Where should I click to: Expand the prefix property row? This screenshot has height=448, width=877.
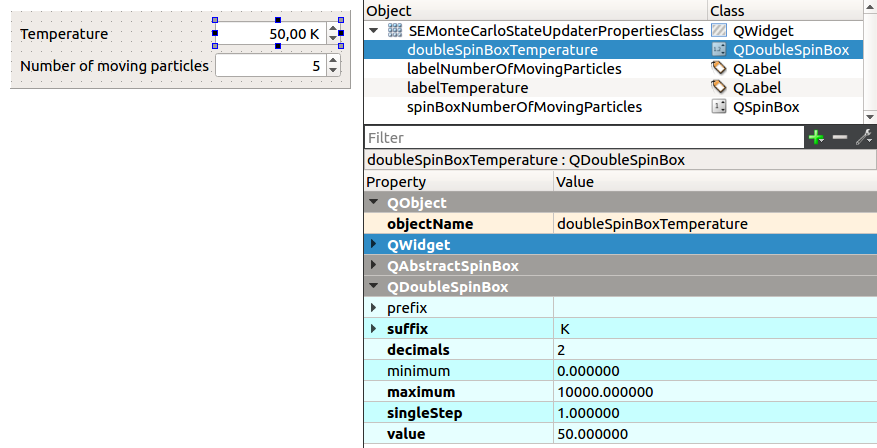[x=374, y=308]
